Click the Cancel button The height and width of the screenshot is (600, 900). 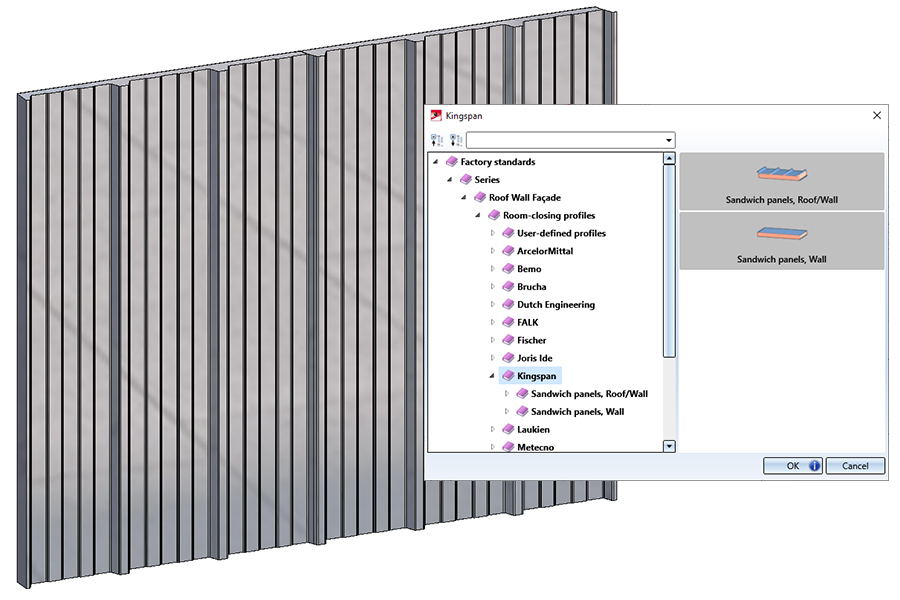click(855, 466)
